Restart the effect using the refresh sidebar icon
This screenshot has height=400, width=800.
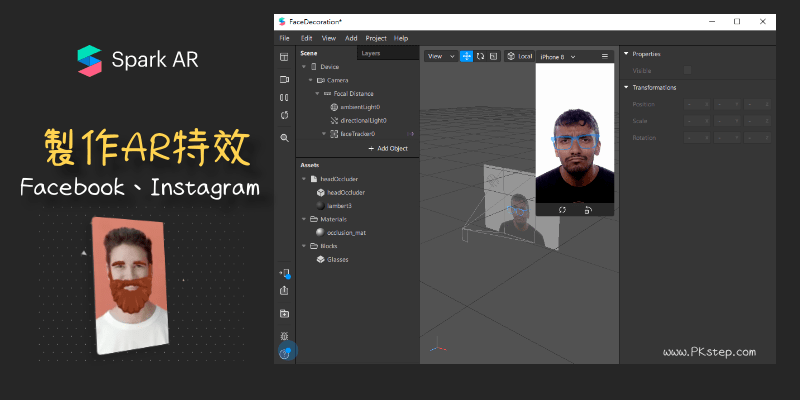(284, 115)
